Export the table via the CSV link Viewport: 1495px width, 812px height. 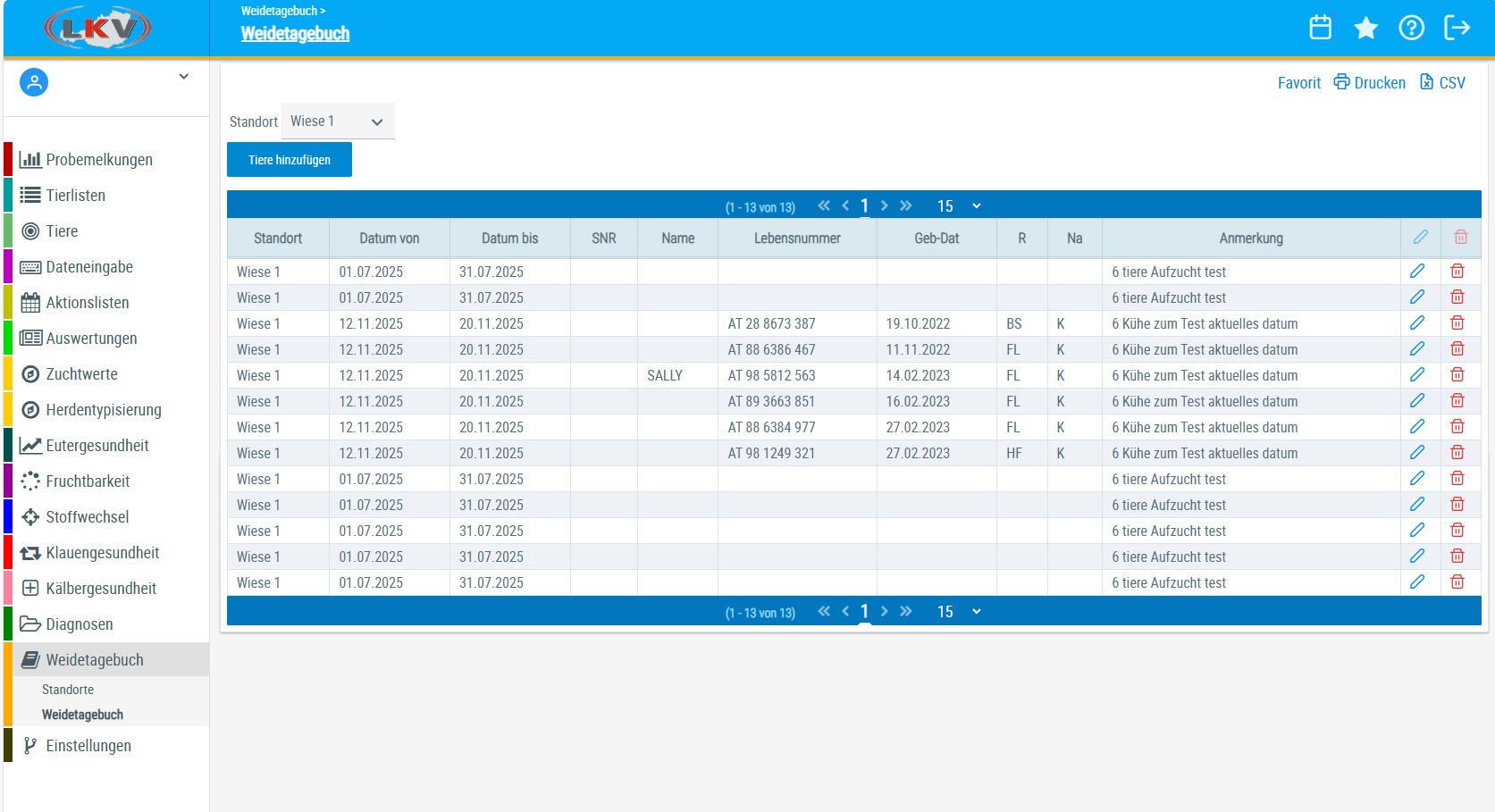coord(1442,83)
